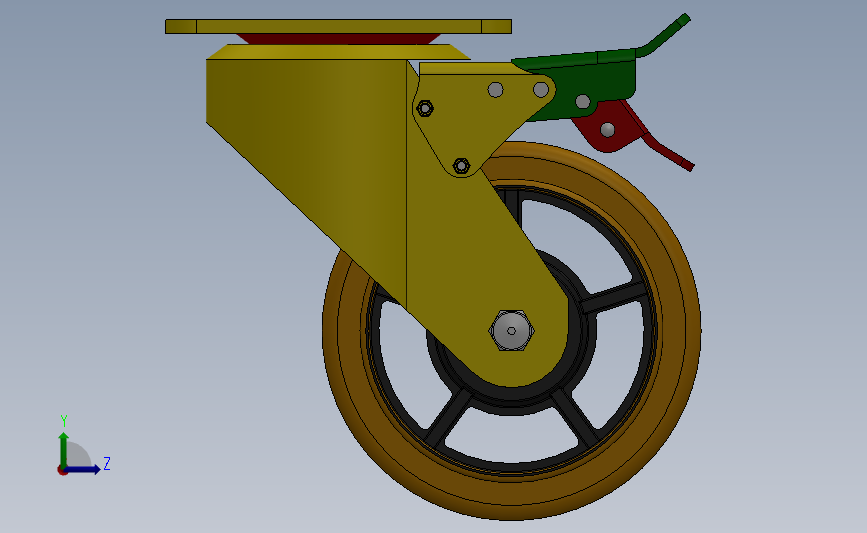Select the right gray rivet at the bracket corner
The width and height of the screenshot is (867, 533).
(x=541, y=90)
